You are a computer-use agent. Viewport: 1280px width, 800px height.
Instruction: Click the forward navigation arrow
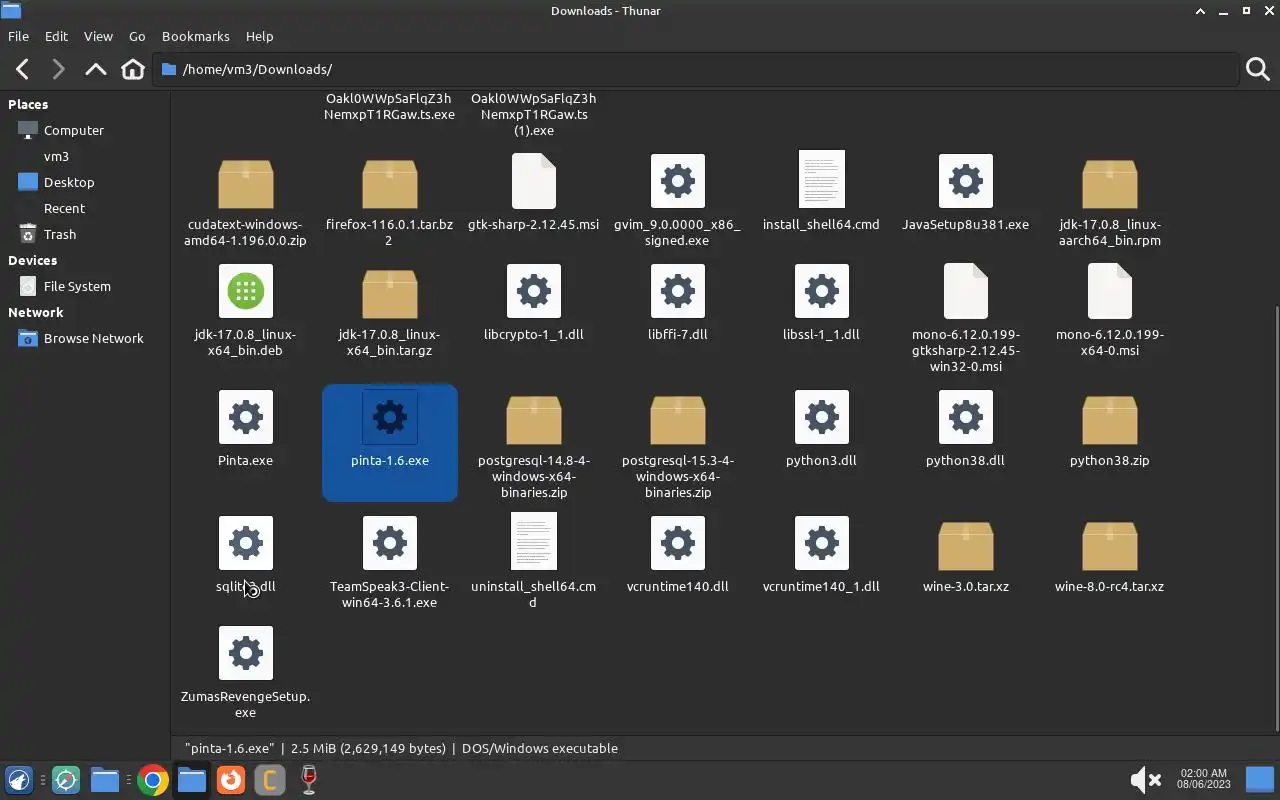[x=58, y=69]
